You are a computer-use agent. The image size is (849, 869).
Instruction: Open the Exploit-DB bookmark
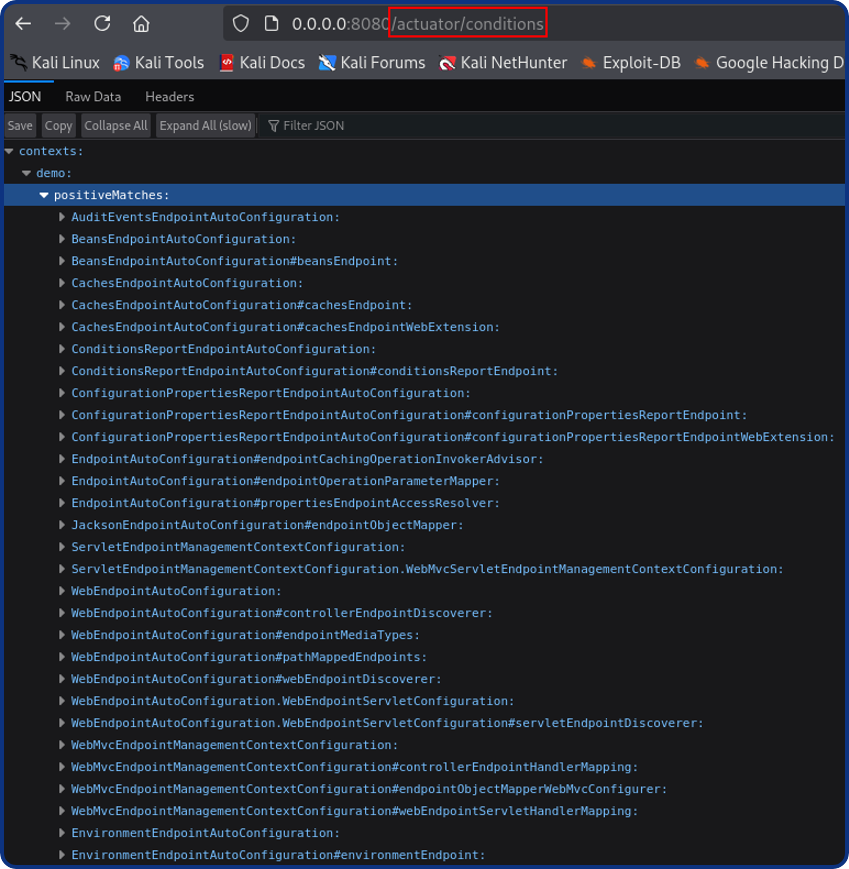tap(643, 62)
